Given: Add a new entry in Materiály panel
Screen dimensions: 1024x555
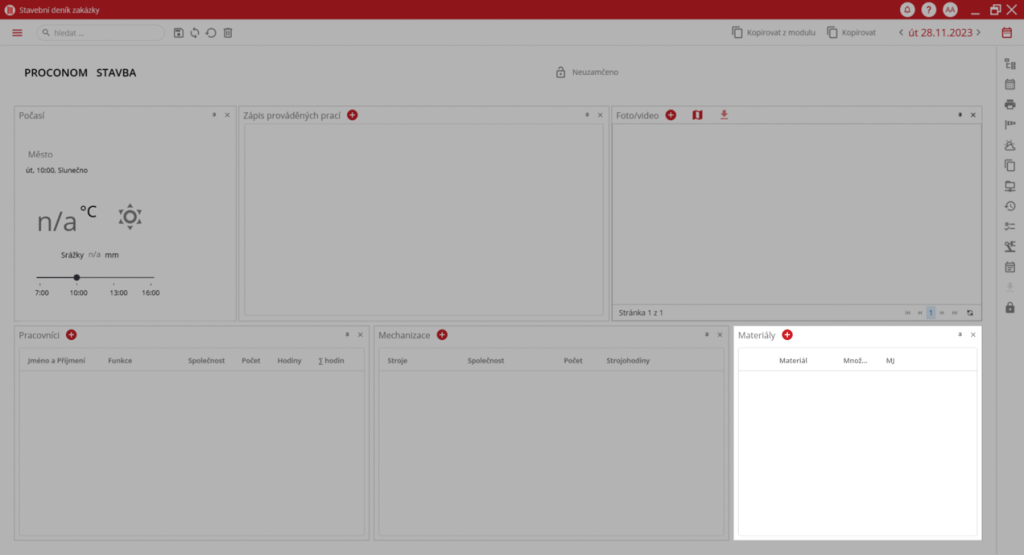Looking at the screenshot, I should pos(787,335).
